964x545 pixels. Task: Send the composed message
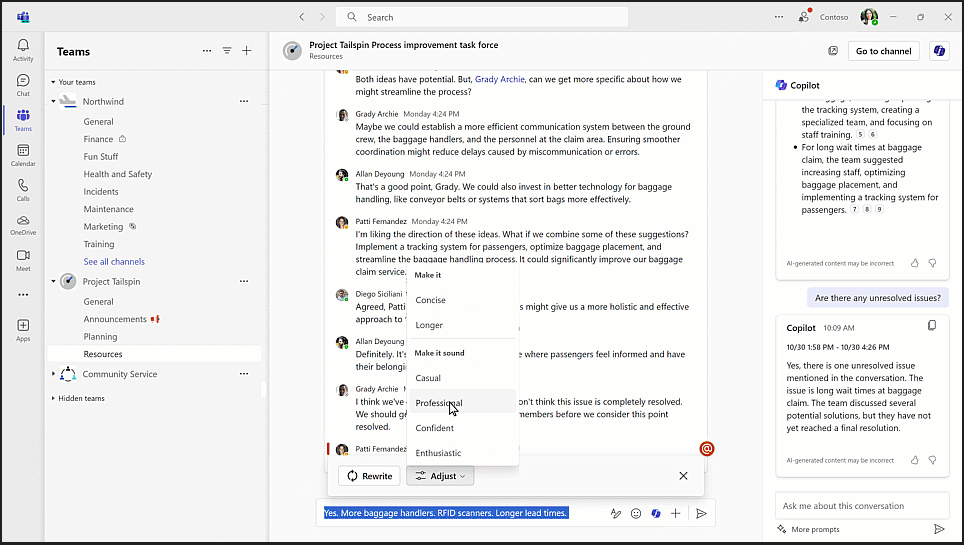701,513
